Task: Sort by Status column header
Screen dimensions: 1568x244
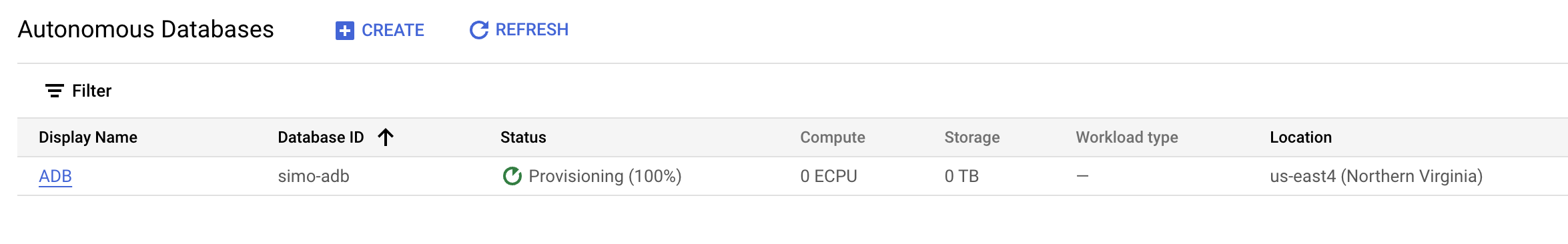Action: (523, 137)
